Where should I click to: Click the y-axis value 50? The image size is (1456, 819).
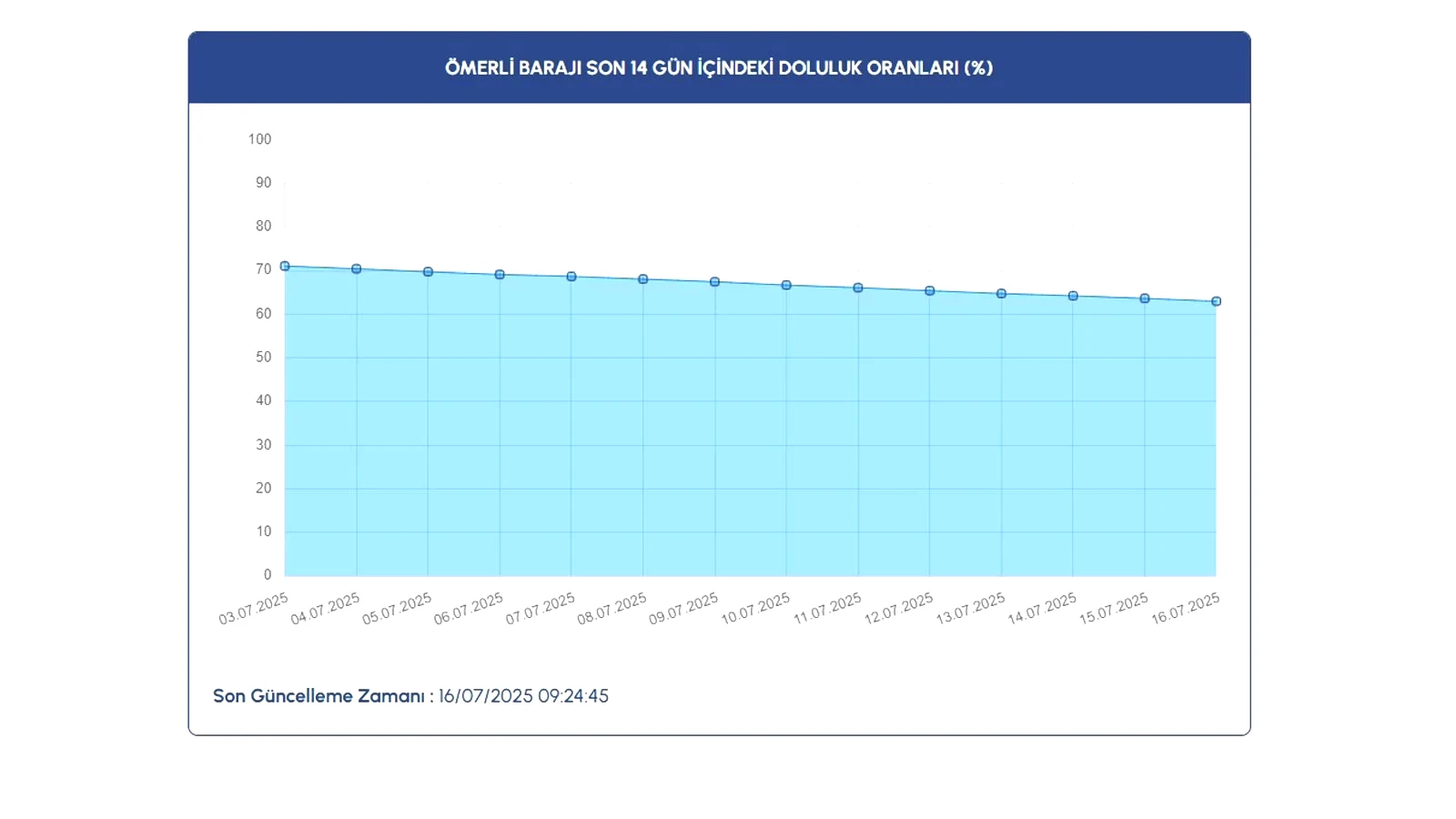click(x=264, y=358)
